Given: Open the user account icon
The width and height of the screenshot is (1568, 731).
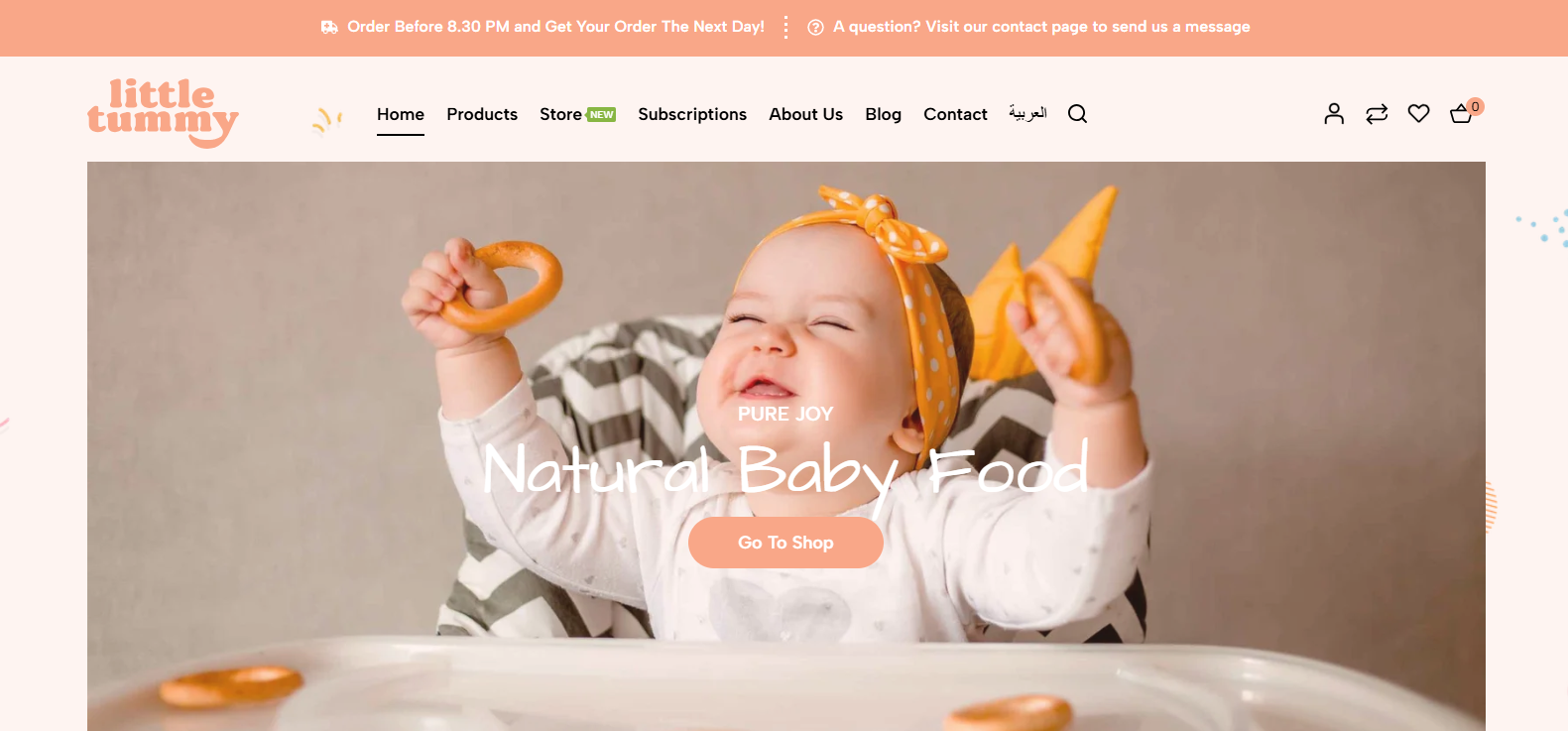Looking at the screenshot, I should (x=1334, y=114).
